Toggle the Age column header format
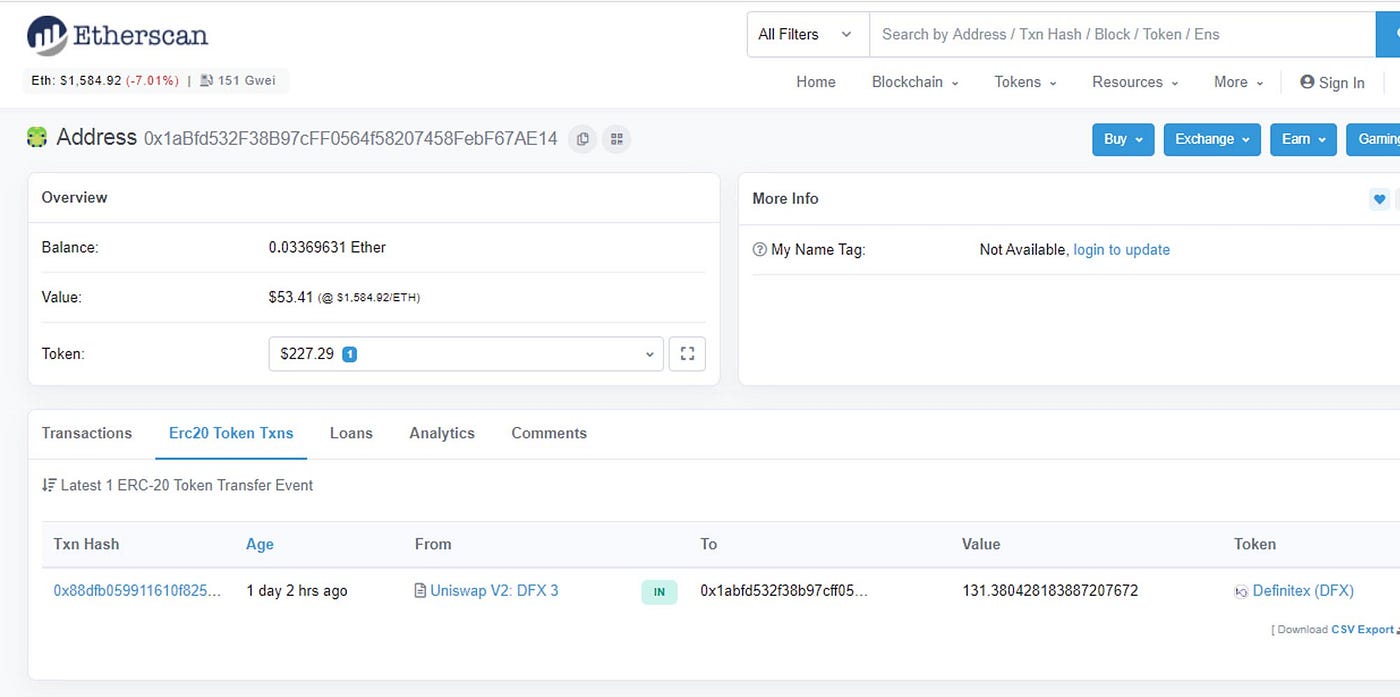 [x=260, y=544]
